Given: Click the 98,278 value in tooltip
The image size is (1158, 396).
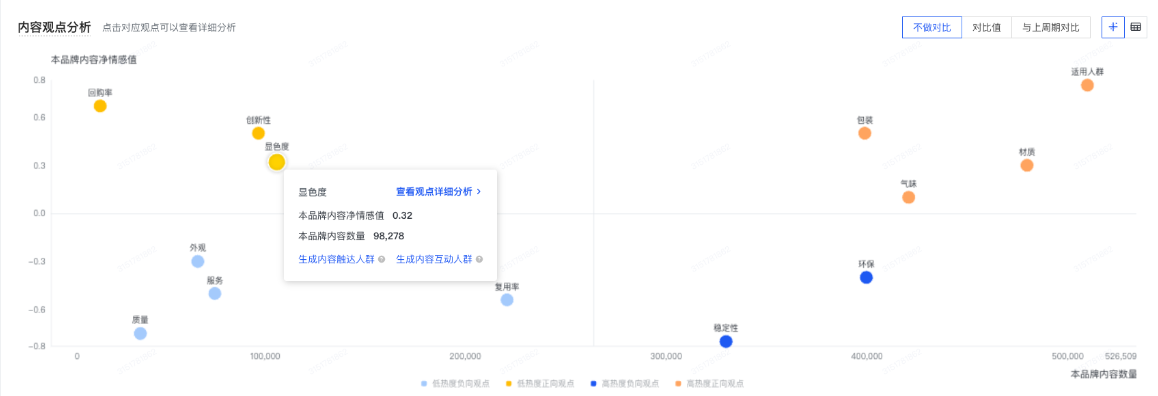Looking at the screenshot, I should pyautogui.click(x=388, y=236).
